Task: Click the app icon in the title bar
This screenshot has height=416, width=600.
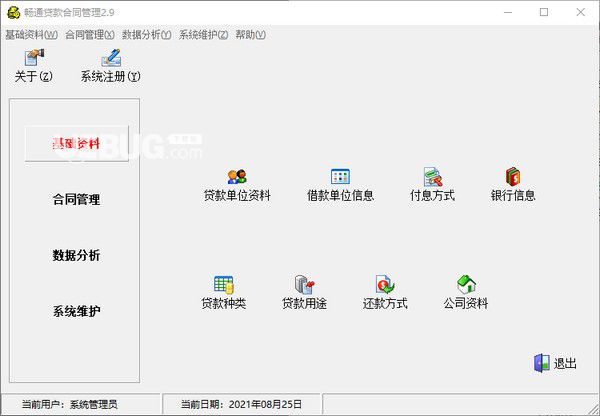Action: [14, 12]
